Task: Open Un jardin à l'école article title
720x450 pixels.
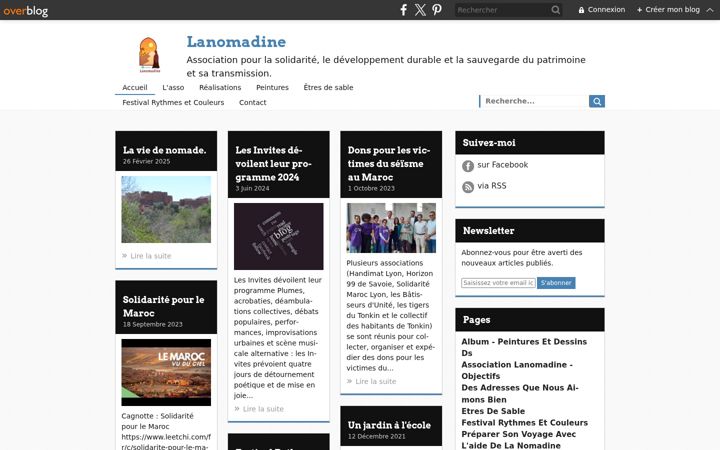Action: coord(389,425)
